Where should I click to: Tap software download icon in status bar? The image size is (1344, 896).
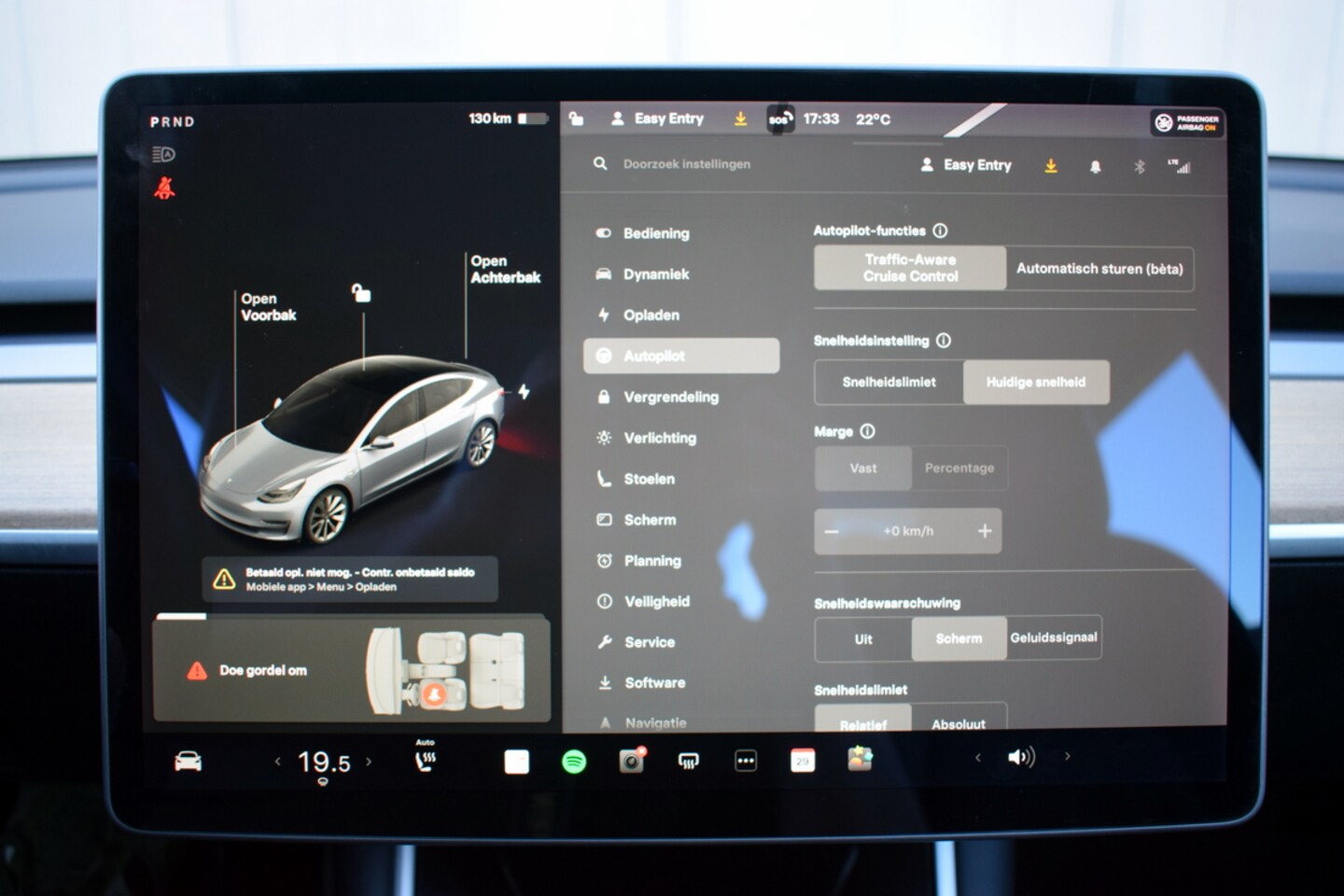tap(740, 119)
